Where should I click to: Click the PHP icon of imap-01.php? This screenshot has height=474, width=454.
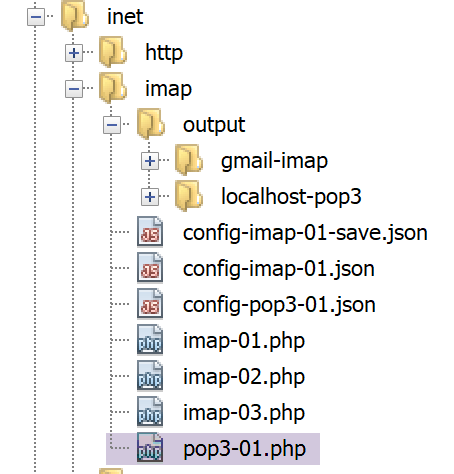(150, 340)
